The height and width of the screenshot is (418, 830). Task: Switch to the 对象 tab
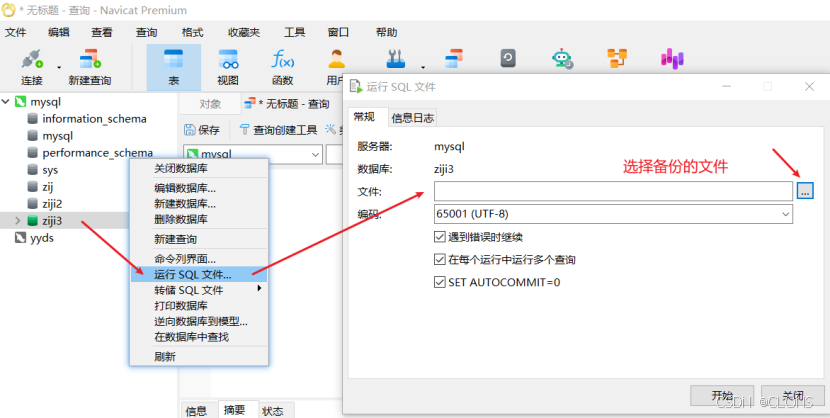210,104
